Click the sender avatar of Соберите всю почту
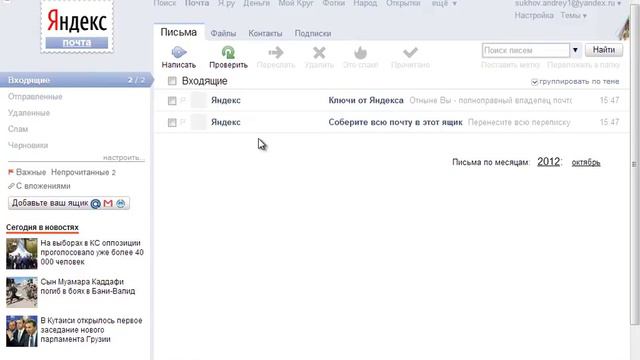Image resolution: width=640 pixels, height=360 pixels. [x=199, y=122]
